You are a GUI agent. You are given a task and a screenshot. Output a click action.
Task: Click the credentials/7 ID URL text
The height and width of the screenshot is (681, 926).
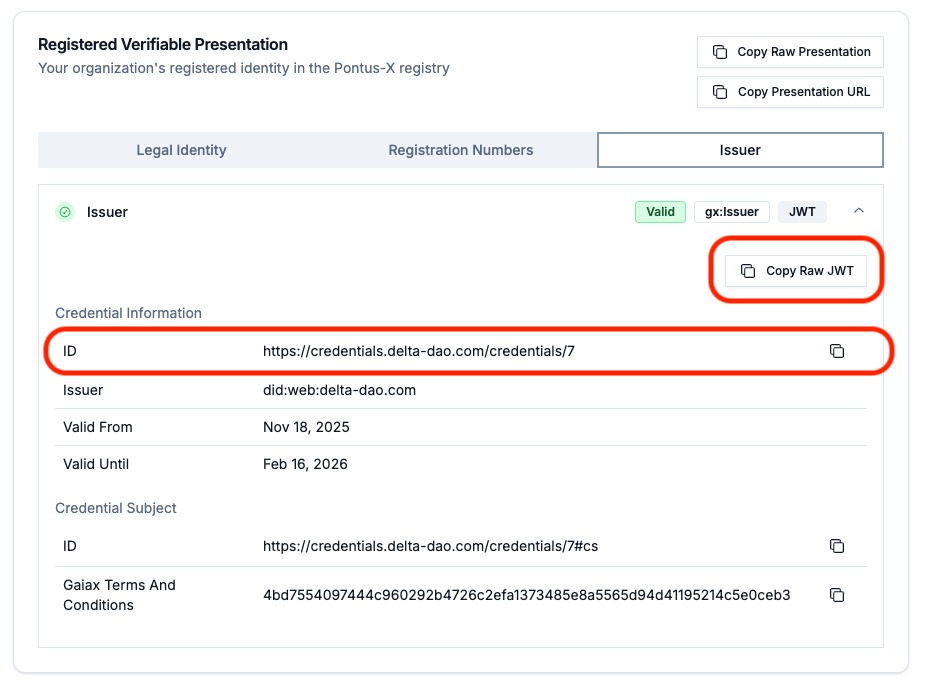418,351
